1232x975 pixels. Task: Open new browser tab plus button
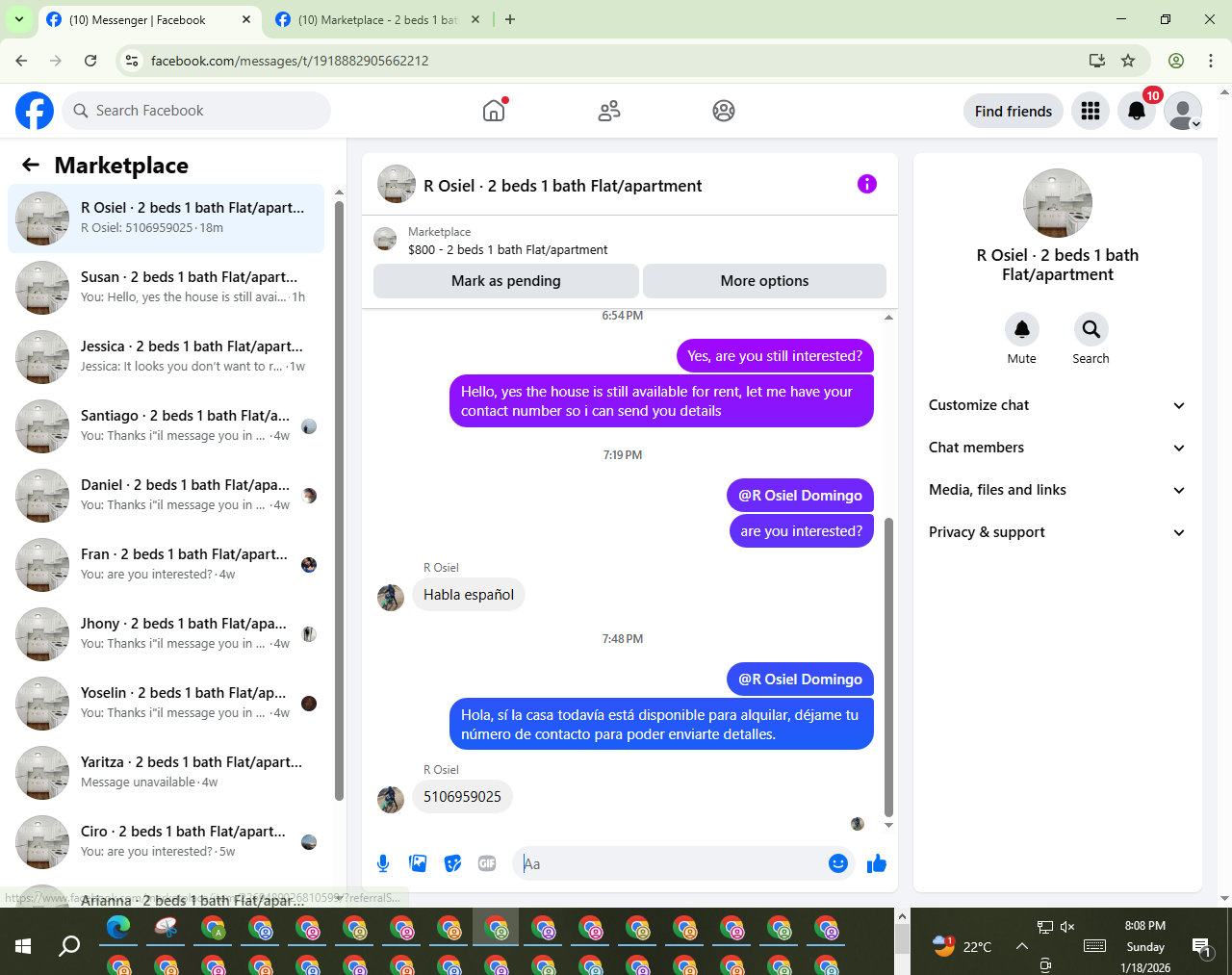pos(510,19)
